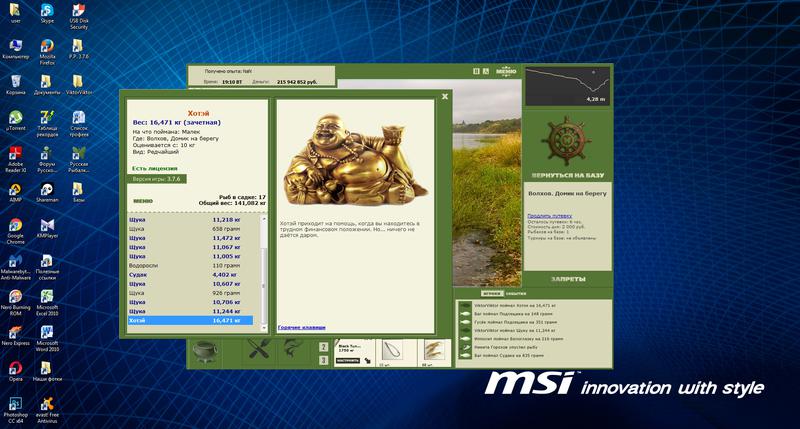Select the Щука 10,706 кг row

[x=190, y=302]
